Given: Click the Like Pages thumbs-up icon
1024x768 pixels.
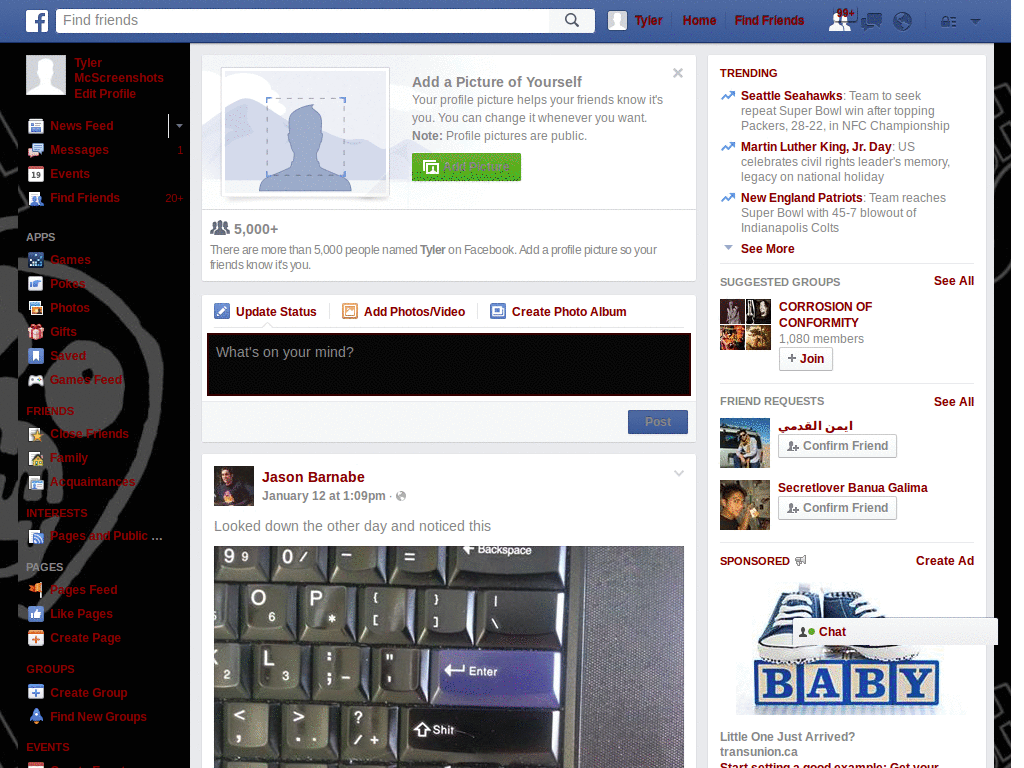Looking at the screenshot, I should click(36, 614).
